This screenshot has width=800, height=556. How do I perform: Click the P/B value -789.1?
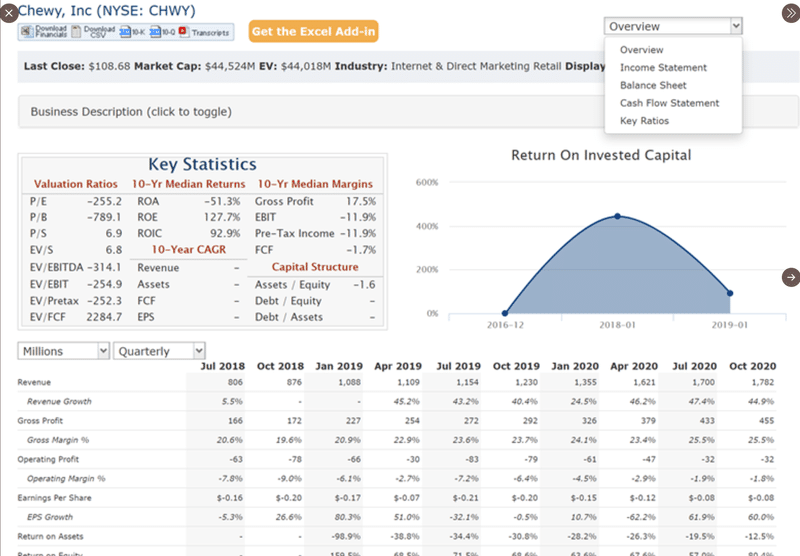tap(104, 217)
